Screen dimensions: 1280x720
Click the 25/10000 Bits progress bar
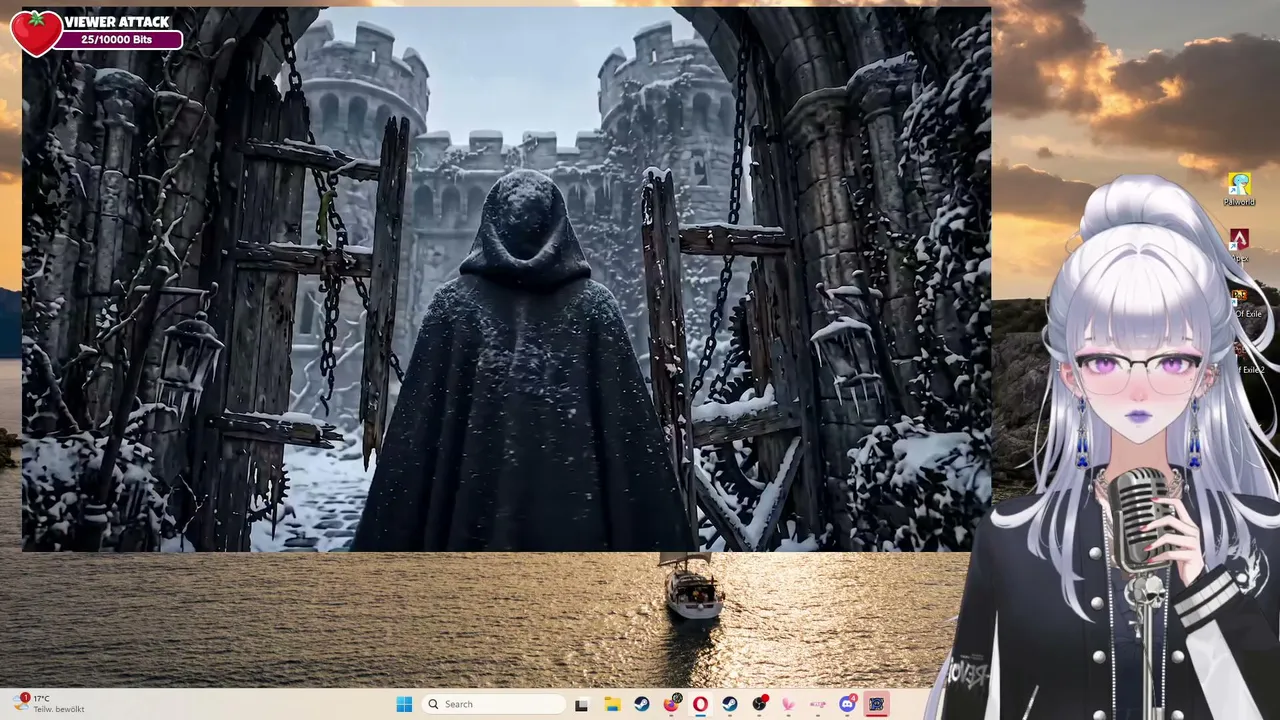[117, 40]
